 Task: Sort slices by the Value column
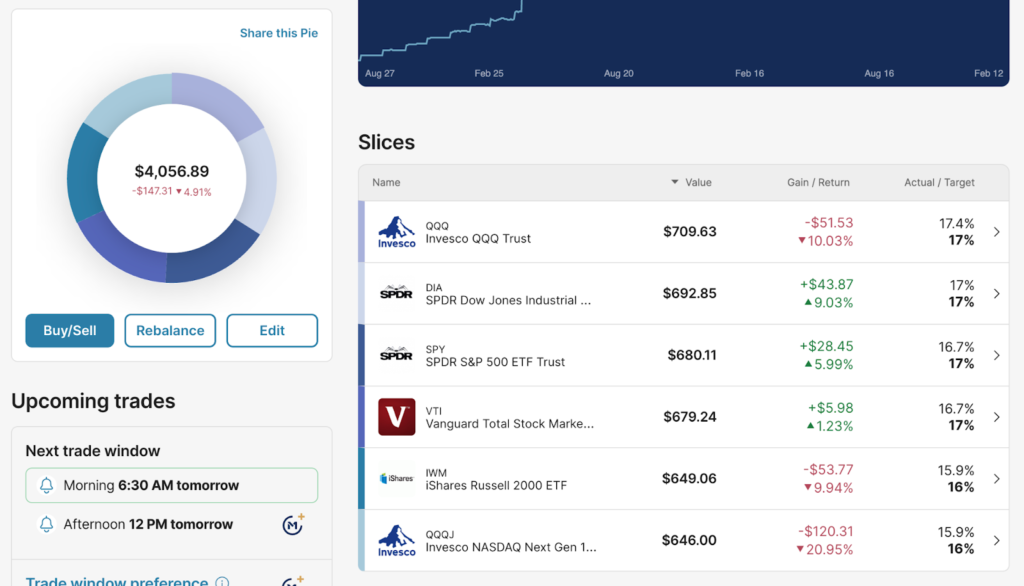(x=691, y=182)
